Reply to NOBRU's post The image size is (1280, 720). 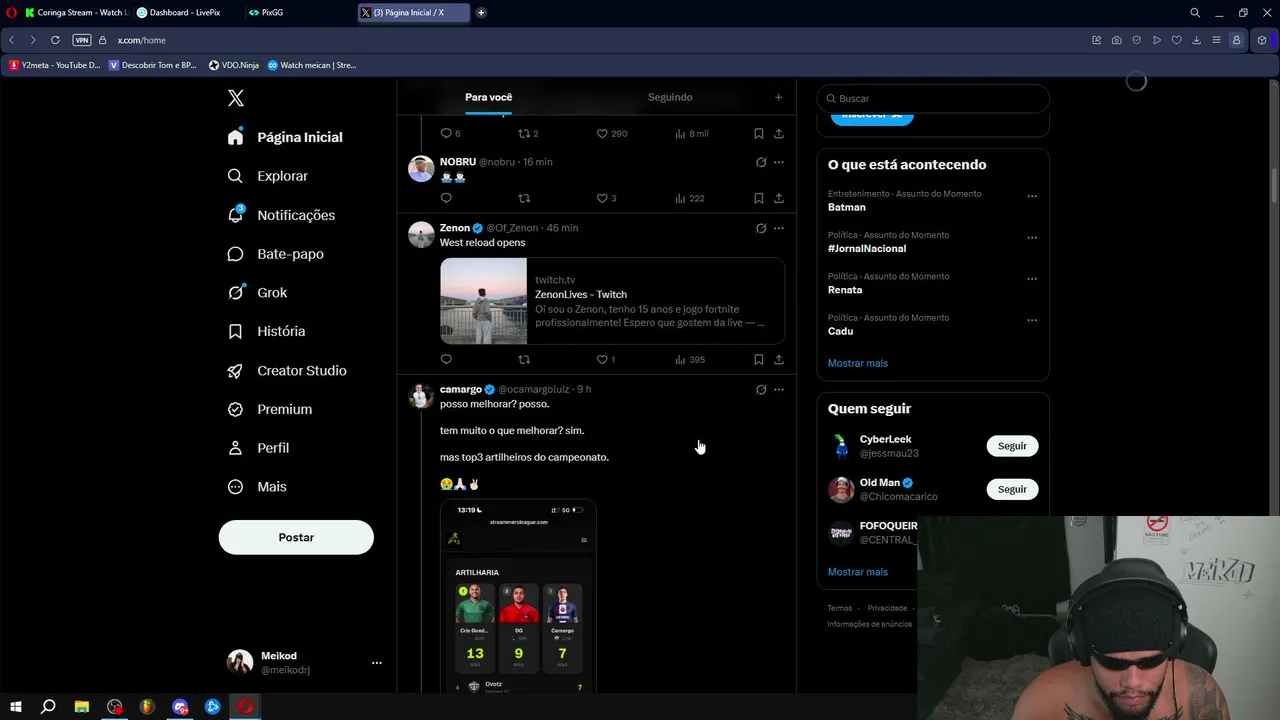pos(446,198)
